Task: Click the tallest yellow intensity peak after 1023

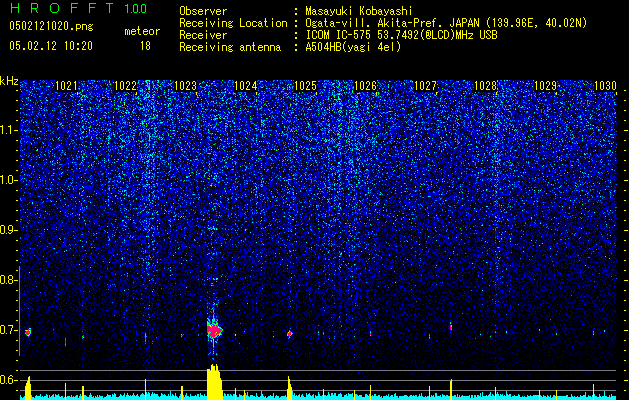Action: tap(214, 382)
